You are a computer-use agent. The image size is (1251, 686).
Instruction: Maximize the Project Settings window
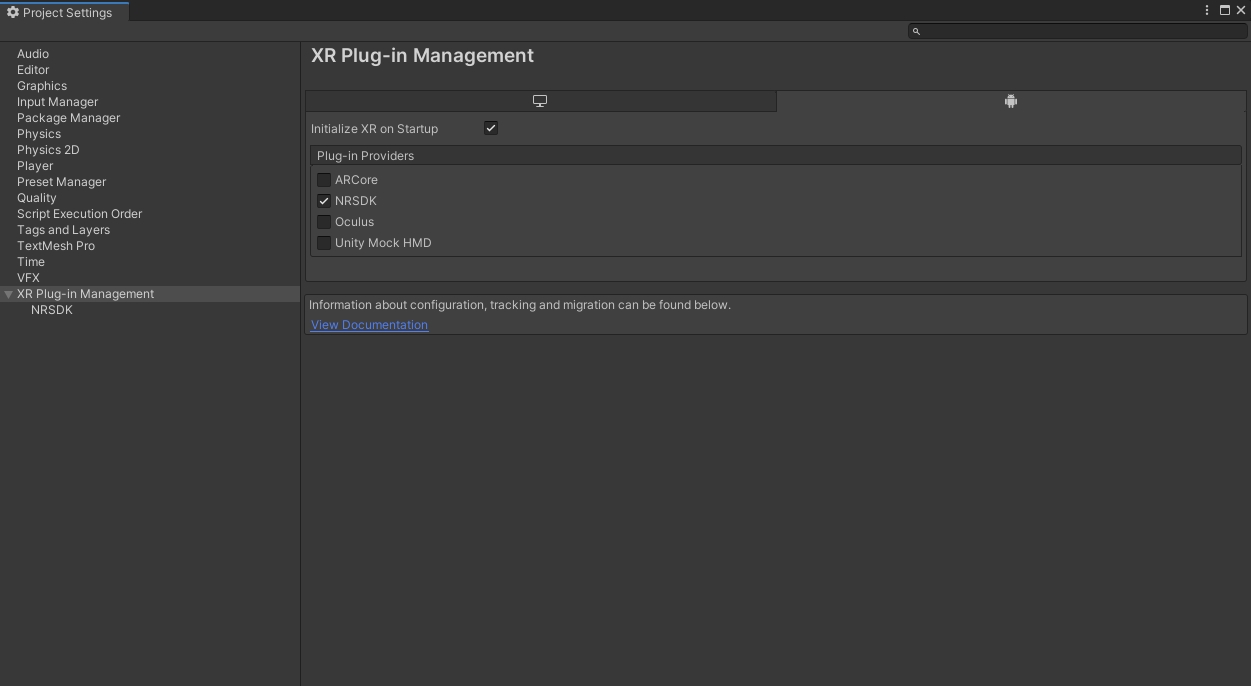tap(1224, 10)
